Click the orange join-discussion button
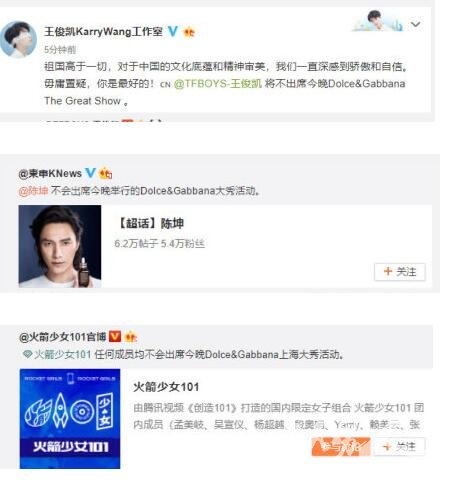The width and height of the screenshot is (453, 495). [341, 446]
